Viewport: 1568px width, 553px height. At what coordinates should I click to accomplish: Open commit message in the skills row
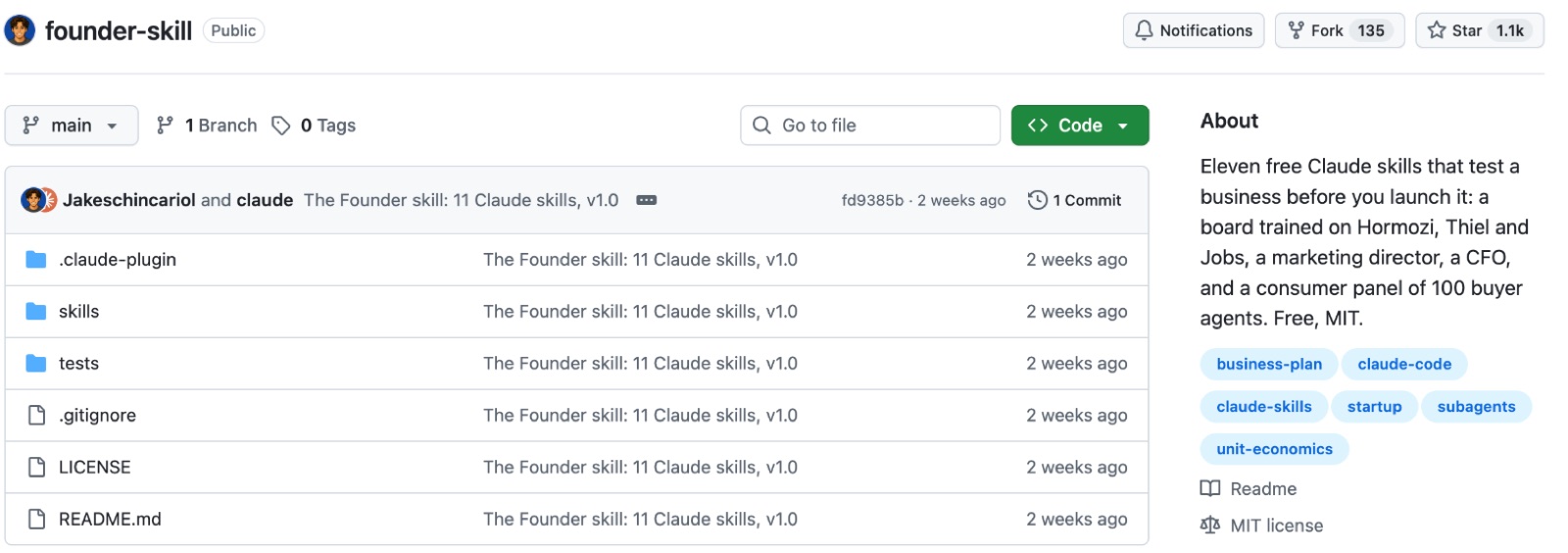click(x=640, y=312)
